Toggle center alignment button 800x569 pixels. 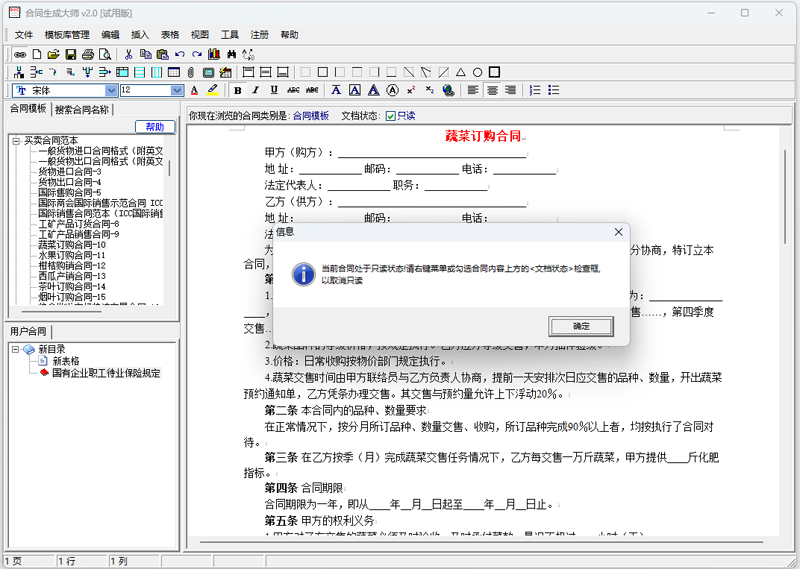click(492, 90)
